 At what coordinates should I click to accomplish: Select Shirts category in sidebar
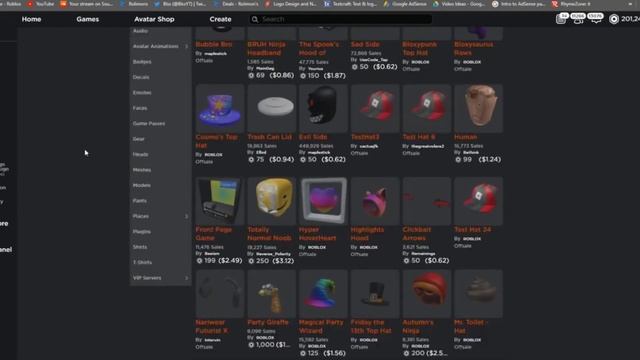coord(140,247)
